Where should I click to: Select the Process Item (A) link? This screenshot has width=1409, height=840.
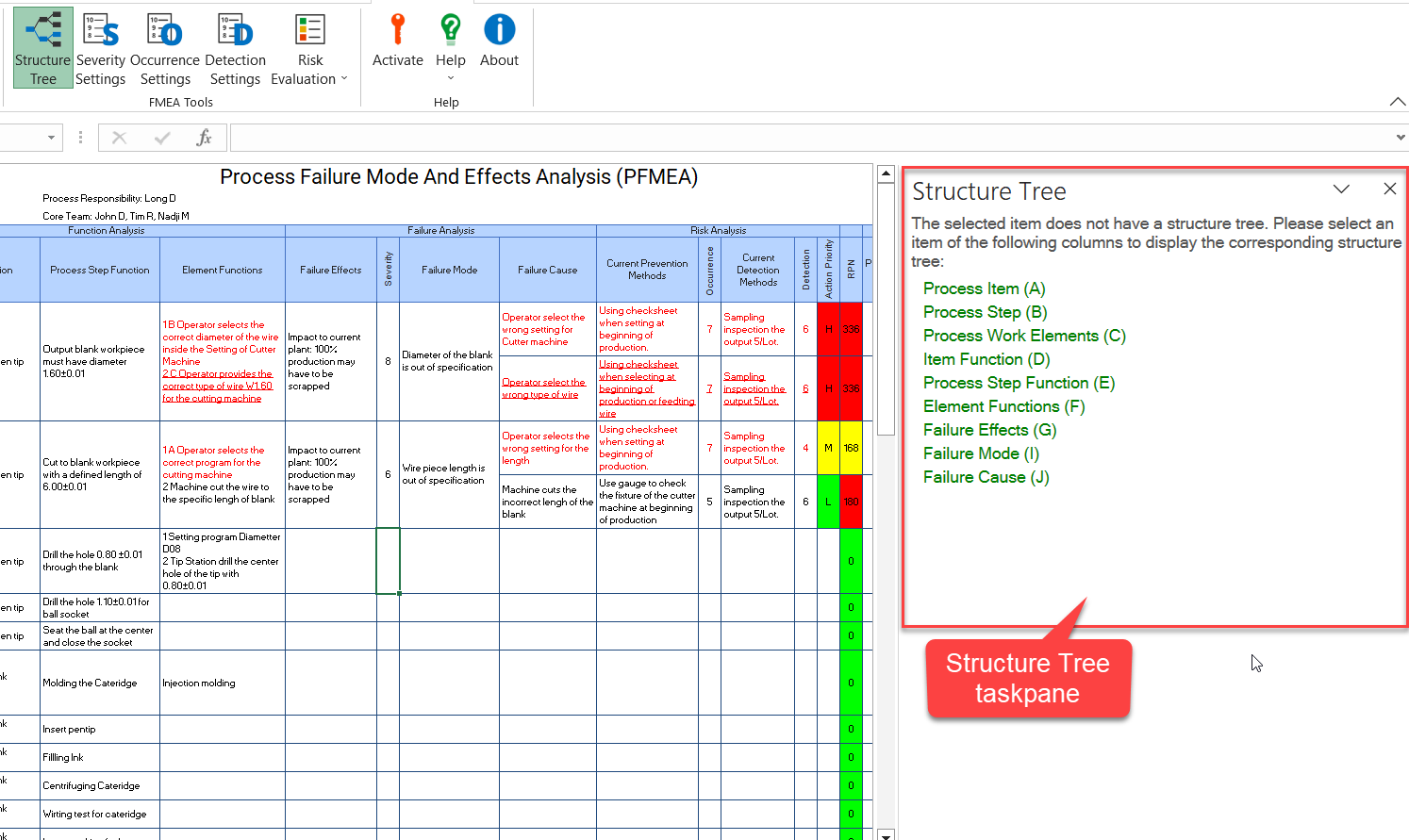coord(984,288)
